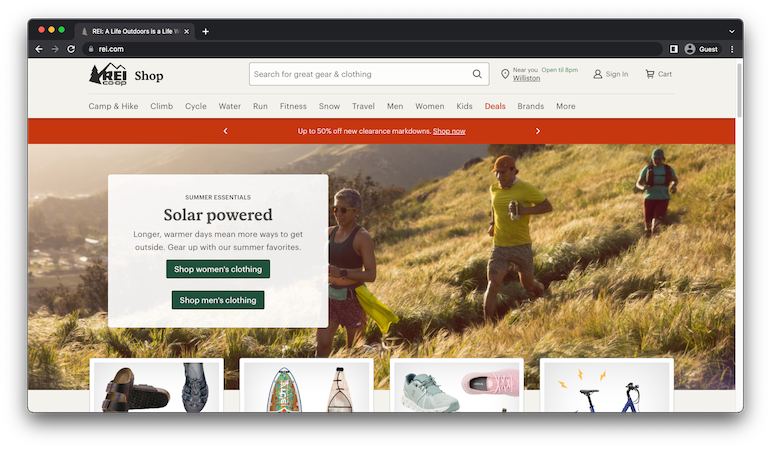771x449 pixels.
Task: Show previous promo banner message
Action: click(225, 131)
